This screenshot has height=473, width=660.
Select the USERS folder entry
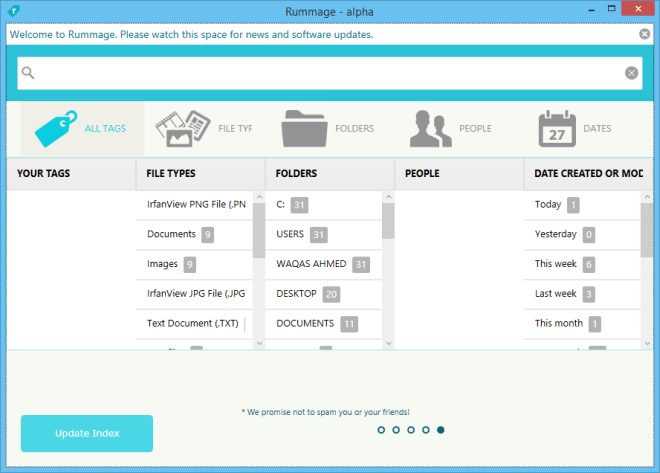pyautogui.click(x=324, y=234)
